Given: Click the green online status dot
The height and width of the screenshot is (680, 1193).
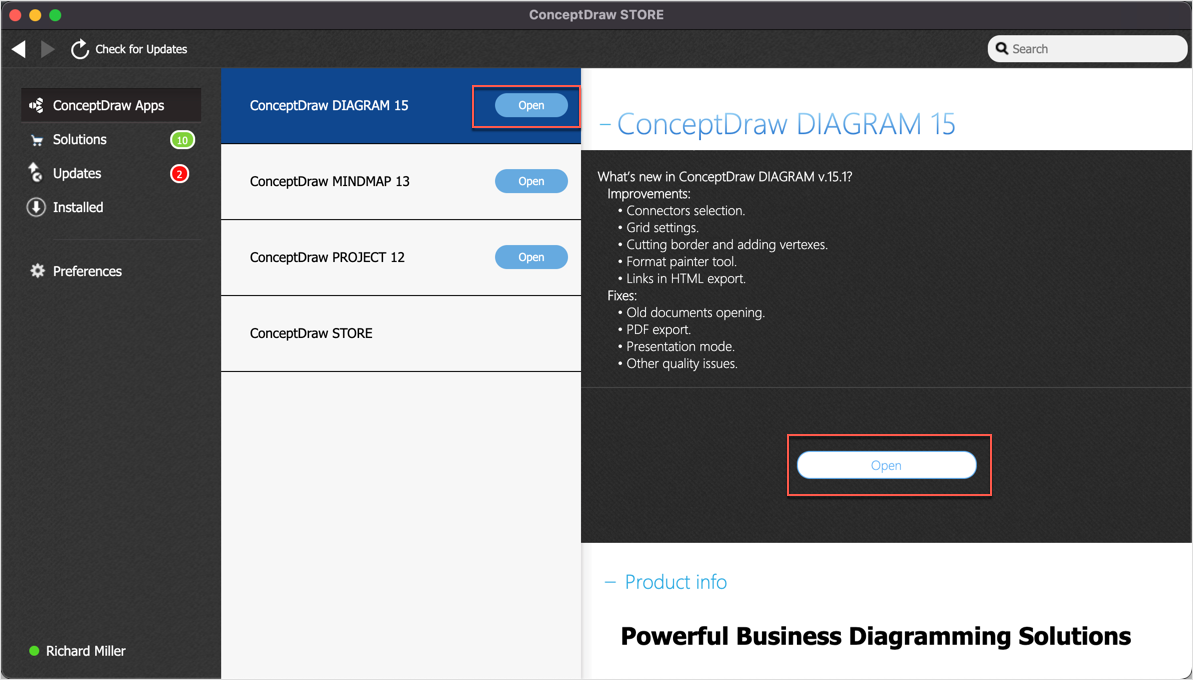Looking at the screenshot, I should (33, 651).
